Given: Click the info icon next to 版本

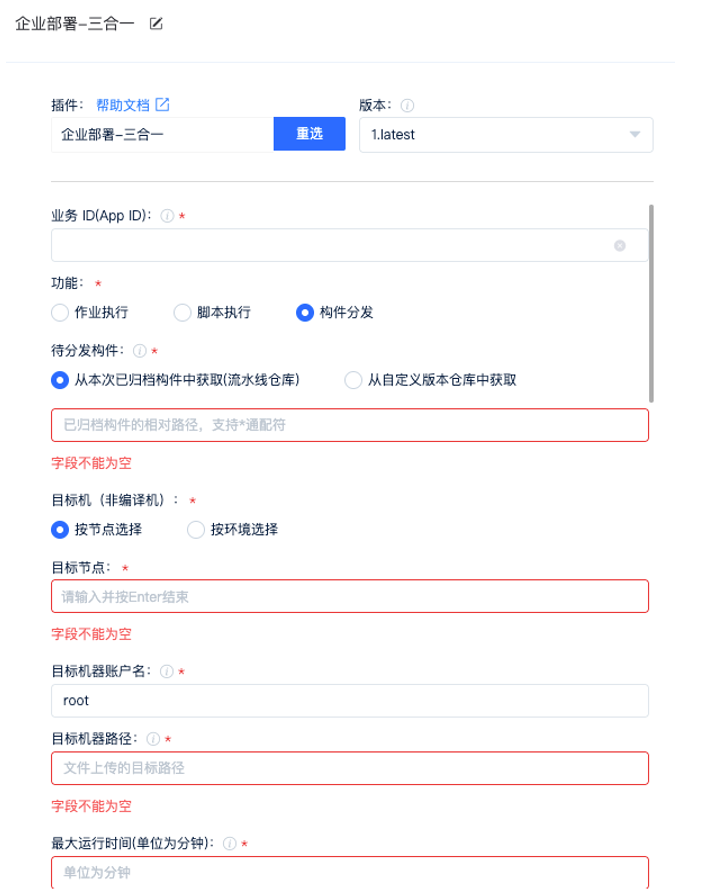Looking at the screenshot, I should point(408,104).
